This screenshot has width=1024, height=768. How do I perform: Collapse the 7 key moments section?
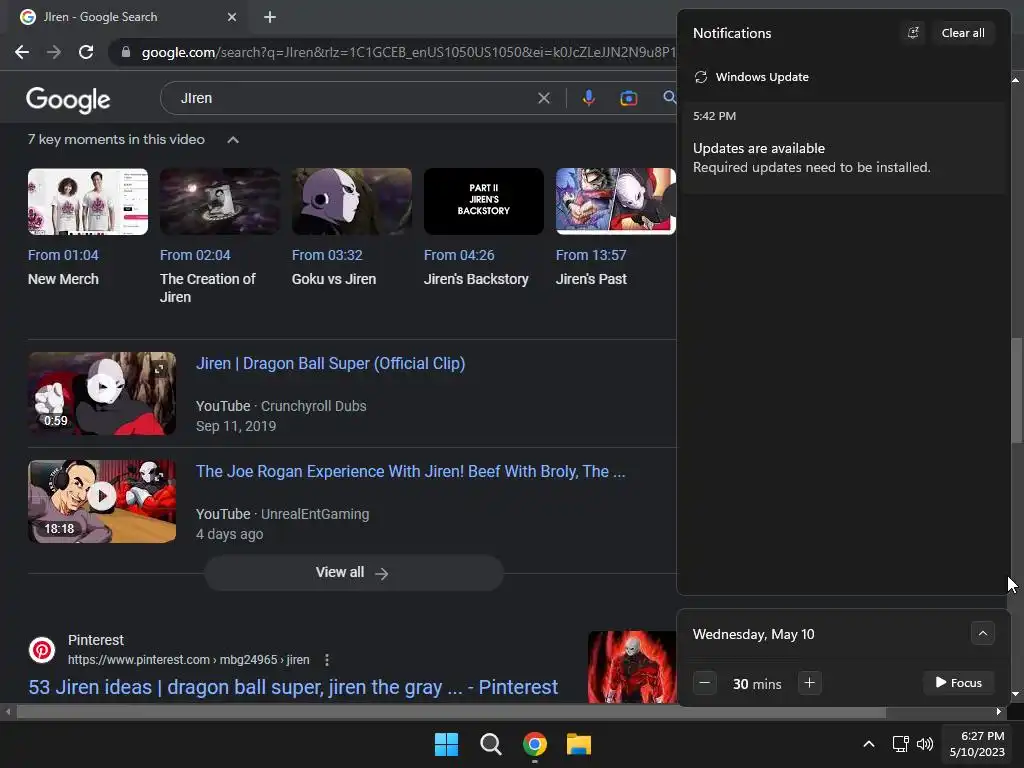point(232,140)
